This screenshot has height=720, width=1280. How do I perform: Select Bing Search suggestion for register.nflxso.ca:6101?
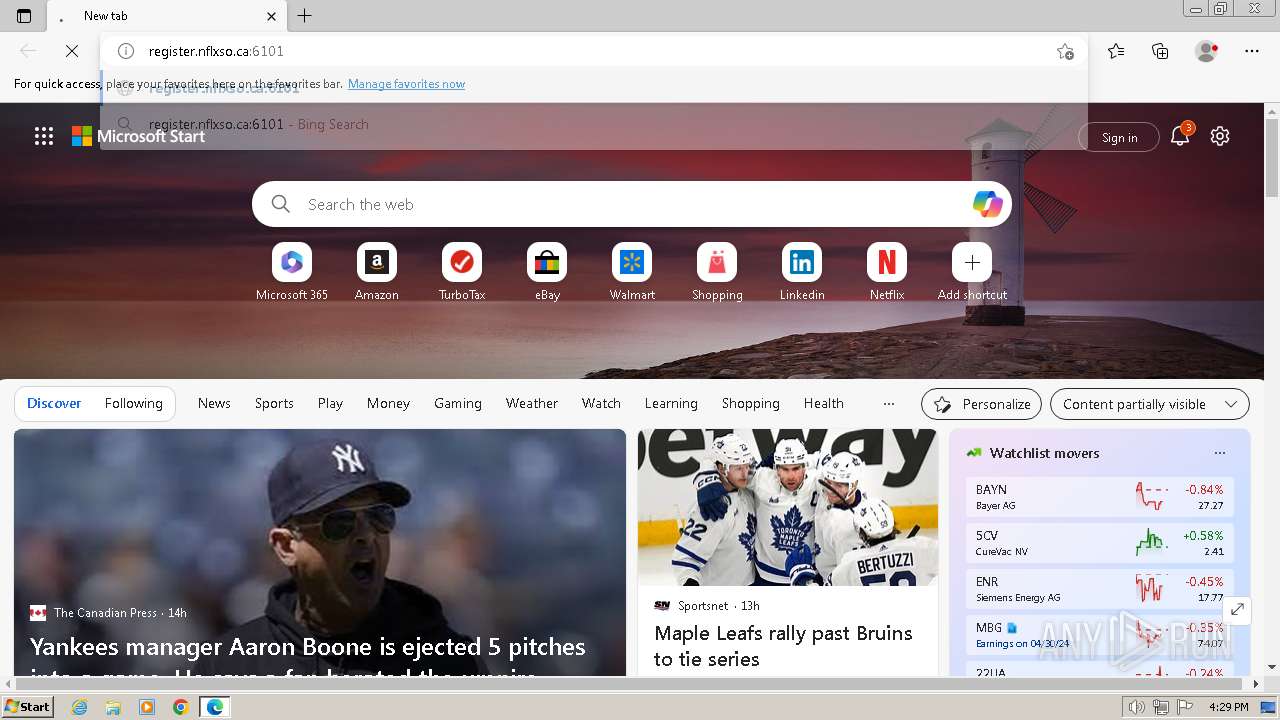pos(594,124)
